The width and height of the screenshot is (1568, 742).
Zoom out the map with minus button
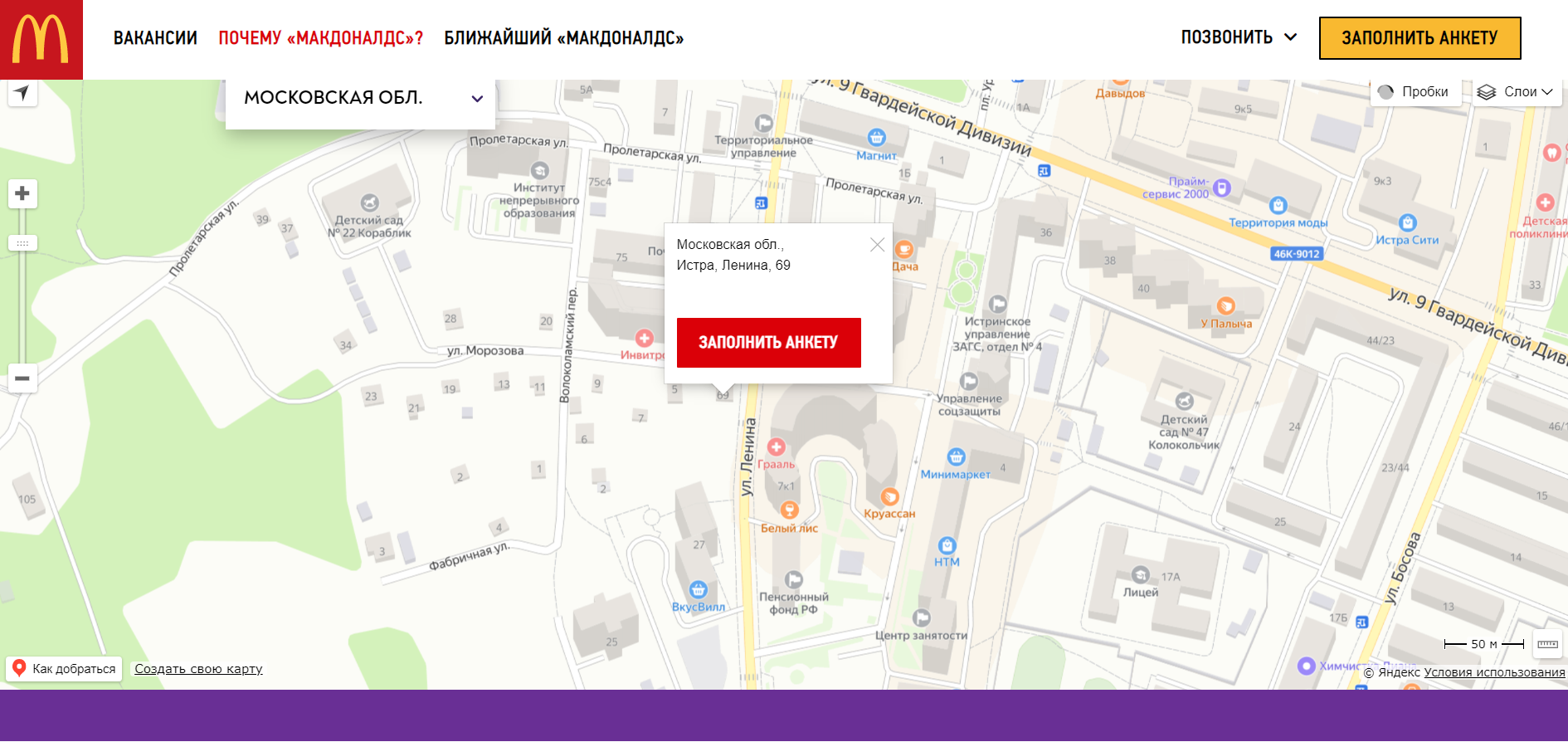tap(22, 378)
